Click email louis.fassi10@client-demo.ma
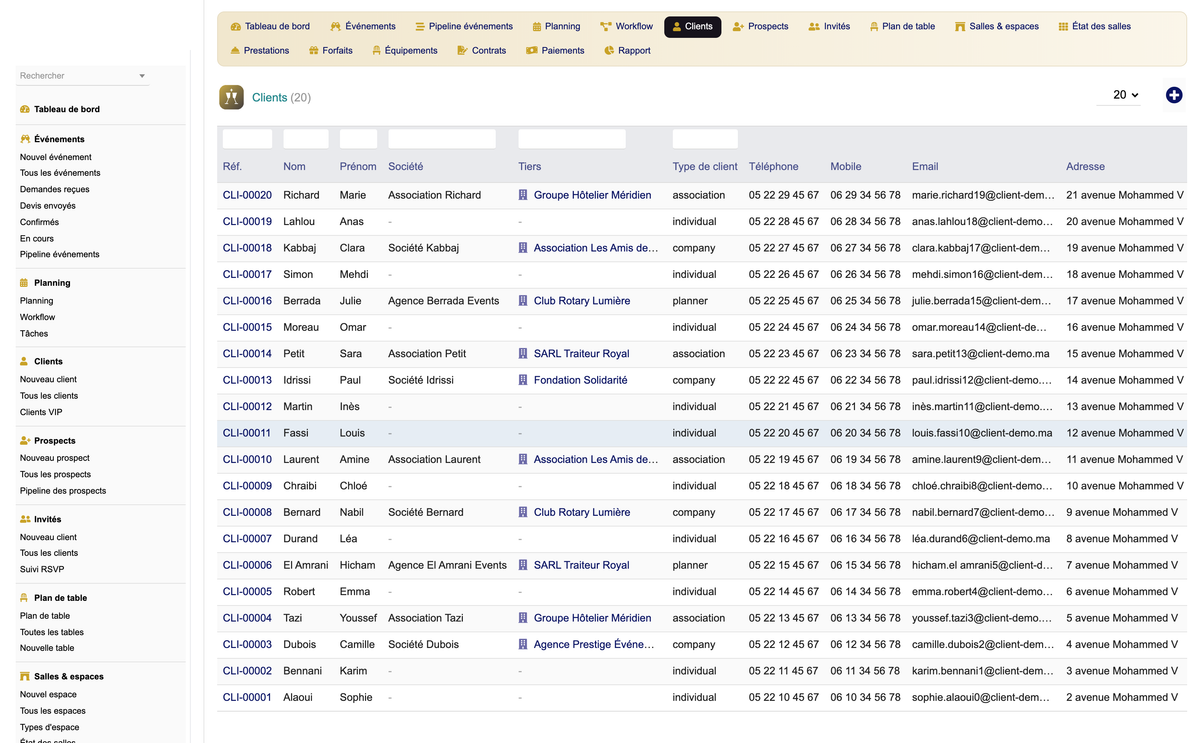 982,433
